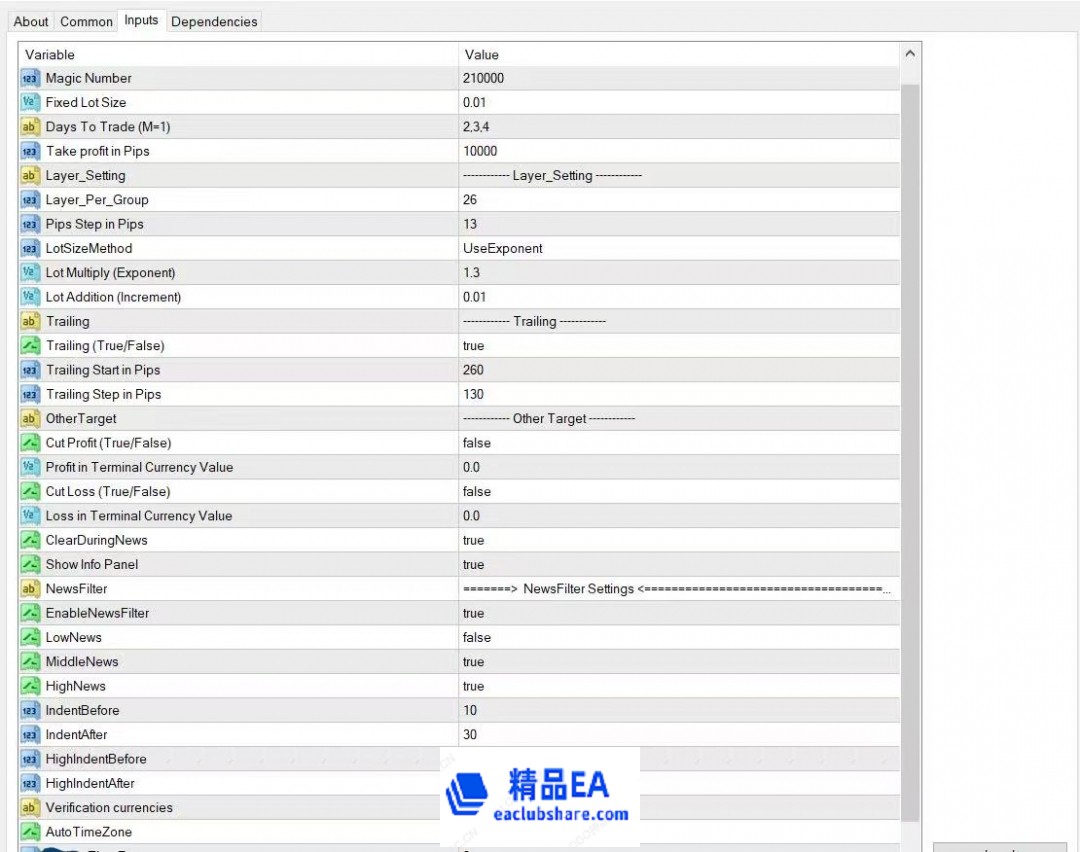
Task: Switch to the Dependencies tab
Action: pyautogui.click(x=214, y=21)
